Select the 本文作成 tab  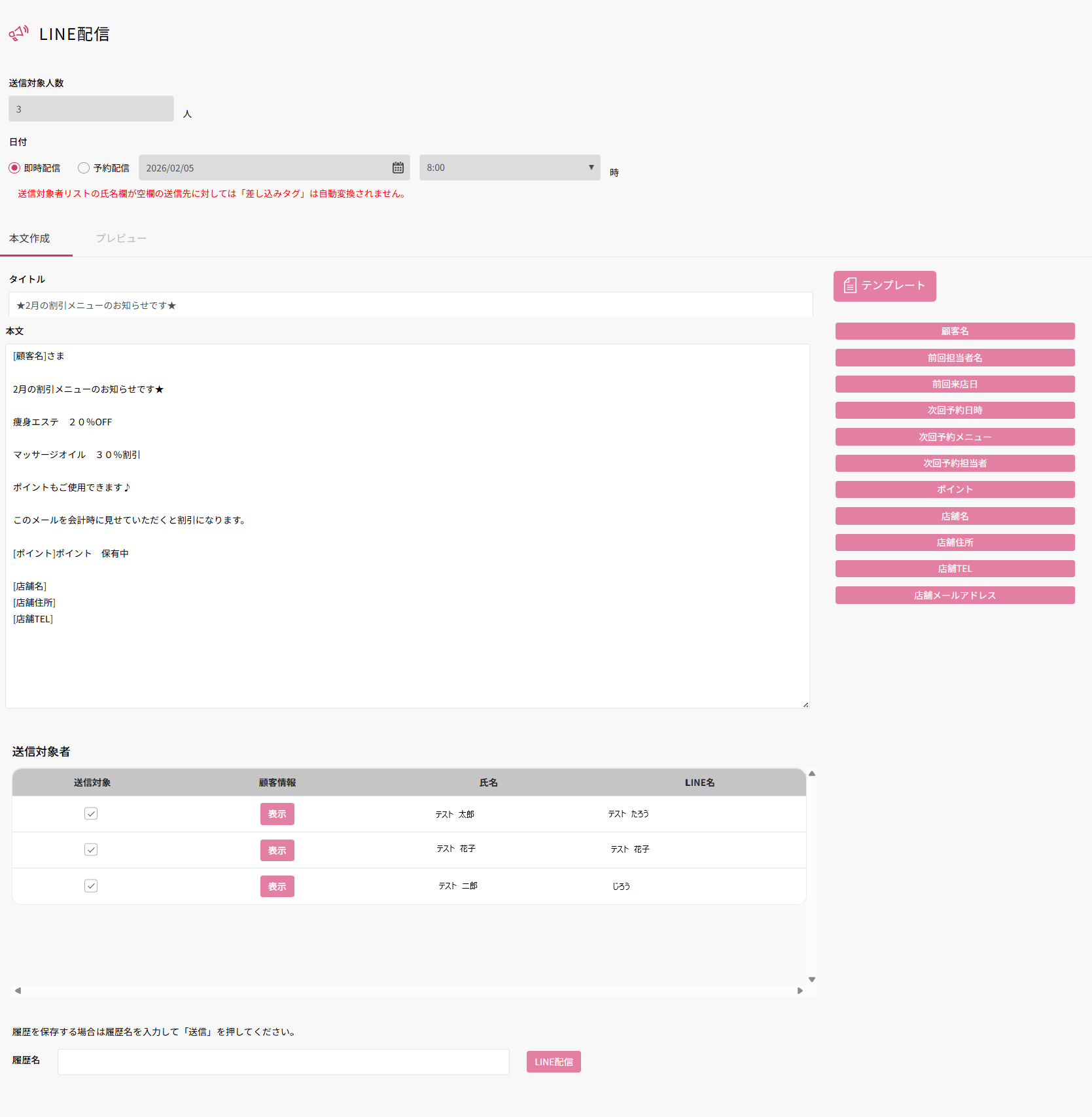click(x=29, y=238)
